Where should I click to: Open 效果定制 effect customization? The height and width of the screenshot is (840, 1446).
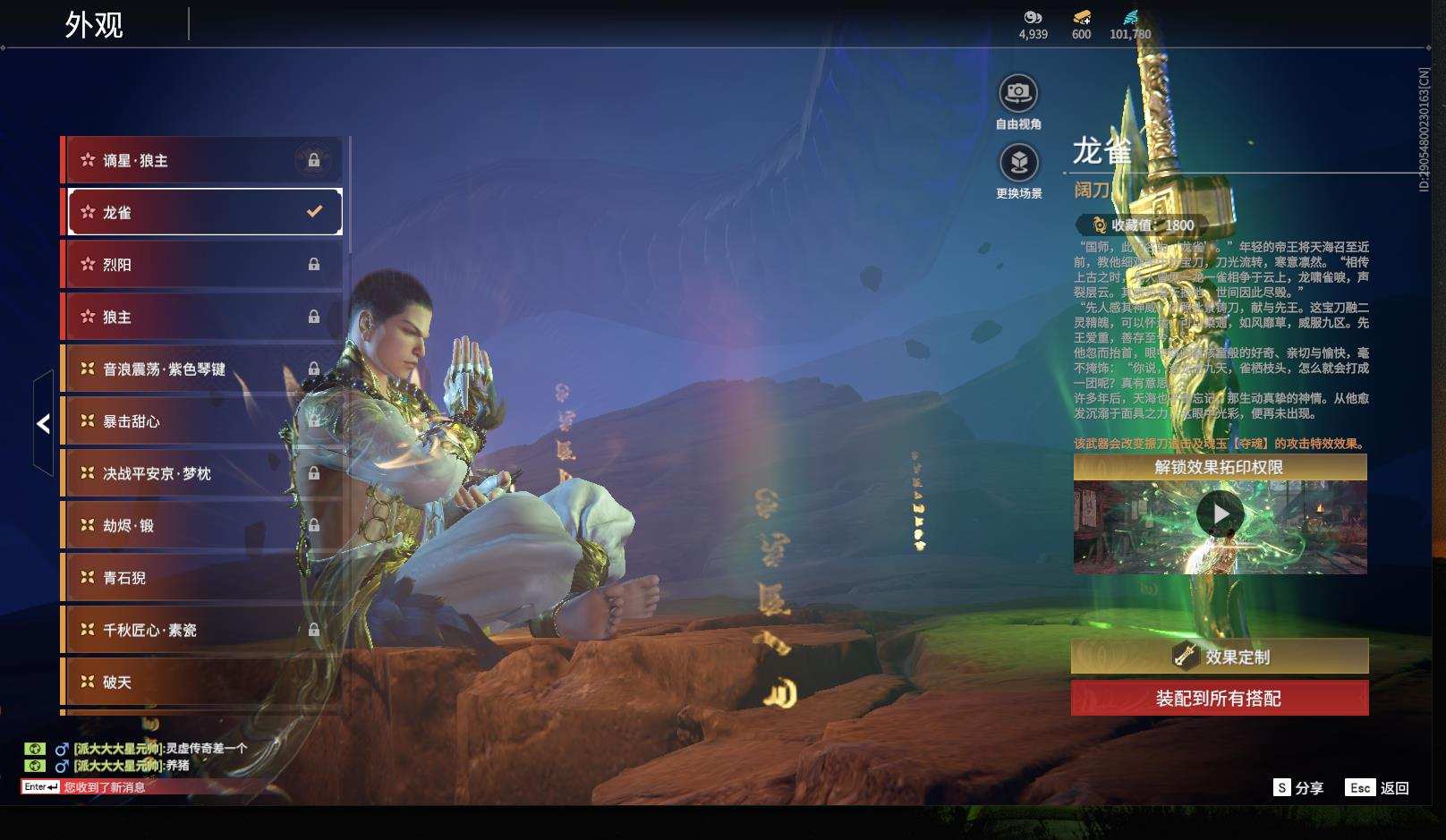pos(1220,656)
